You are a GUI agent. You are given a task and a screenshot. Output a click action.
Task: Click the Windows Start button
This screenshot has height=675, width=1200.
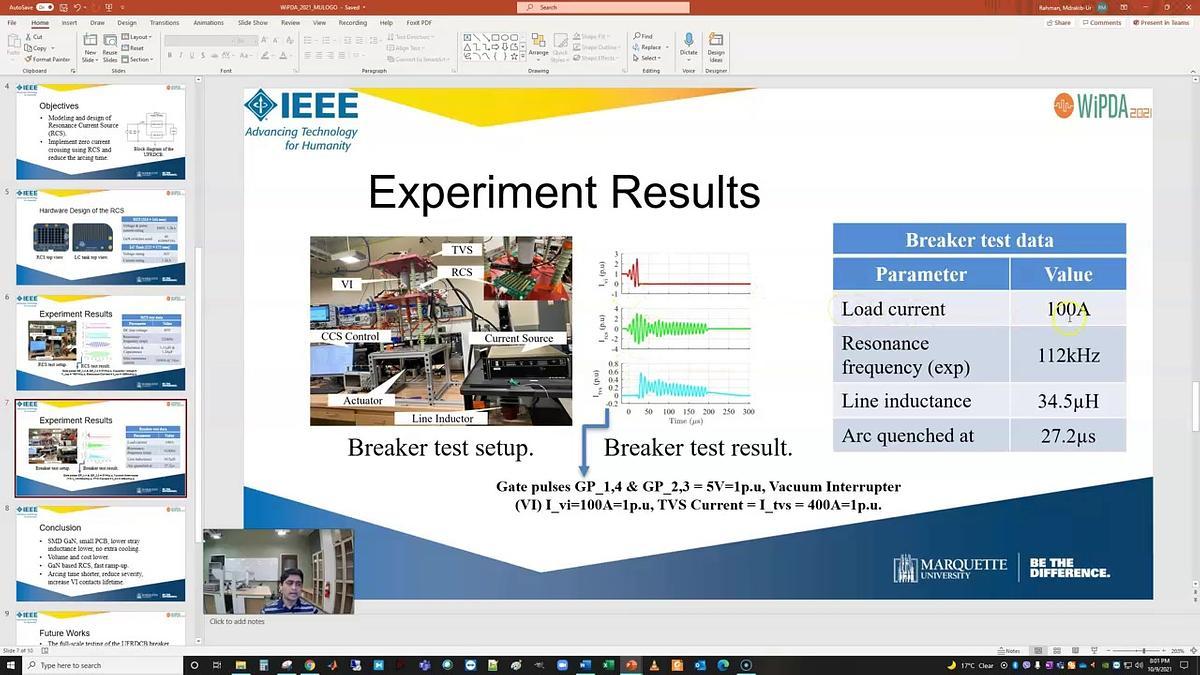click(x=11, y=665)
